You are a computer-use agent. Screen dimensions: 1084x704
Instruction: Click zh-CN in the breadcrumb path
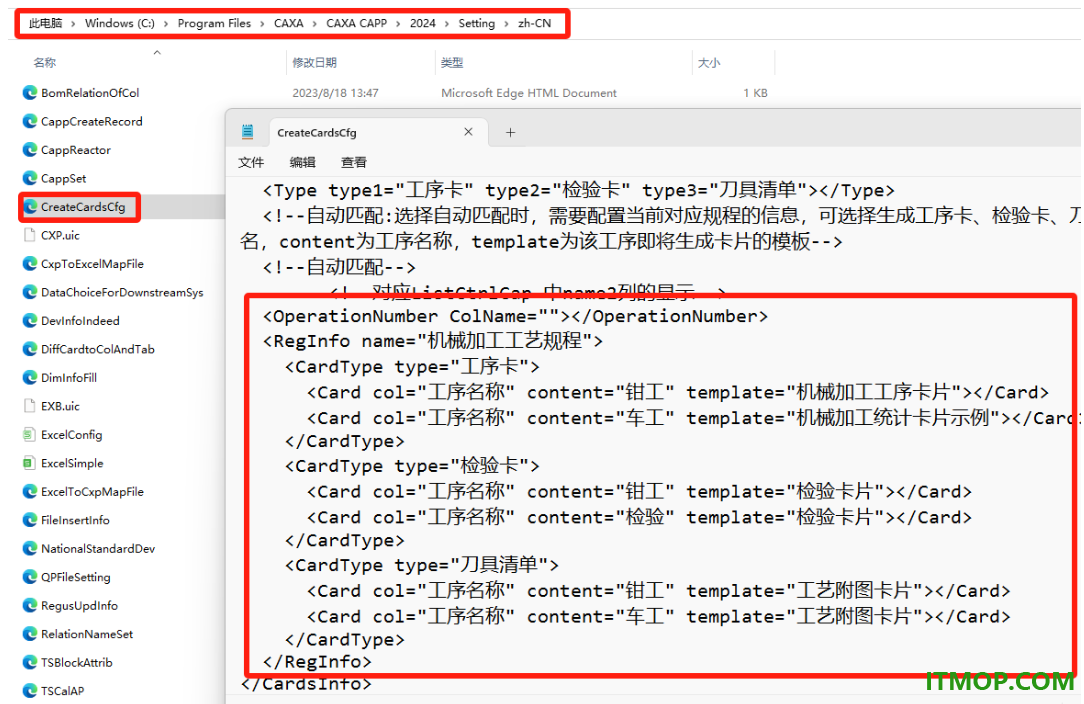534,24
